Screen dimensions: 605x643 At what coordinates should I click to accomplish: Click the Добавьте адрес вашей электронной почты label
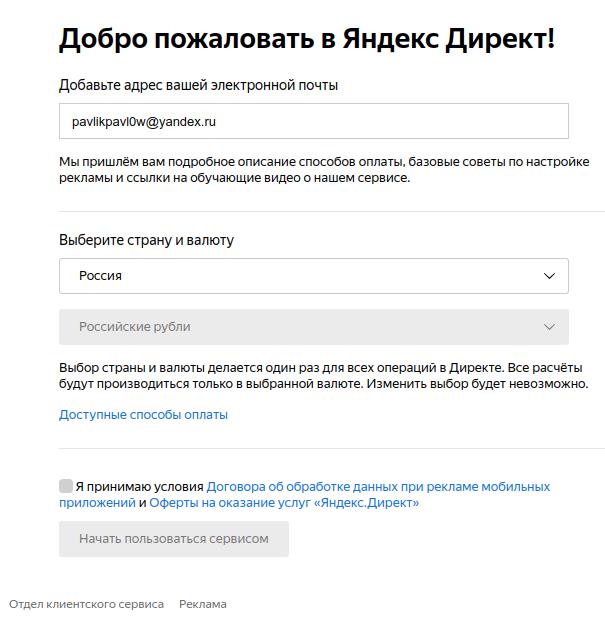tap(199, 85)
